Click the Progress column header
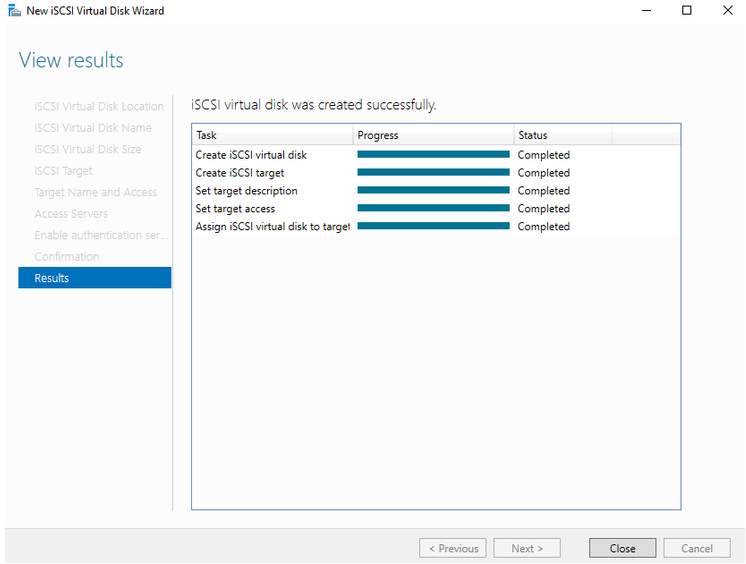746x564 pixels. pyautogui.click(x=433, y=135)
